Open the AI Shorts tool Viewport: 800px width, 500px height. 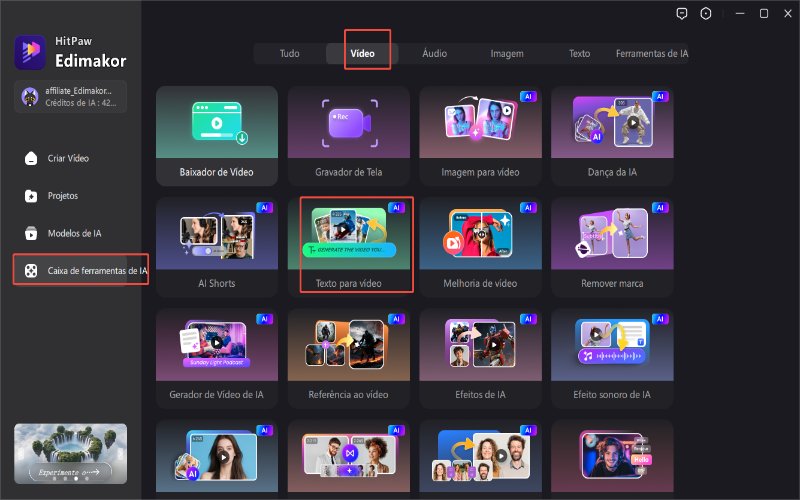point(217,247)
